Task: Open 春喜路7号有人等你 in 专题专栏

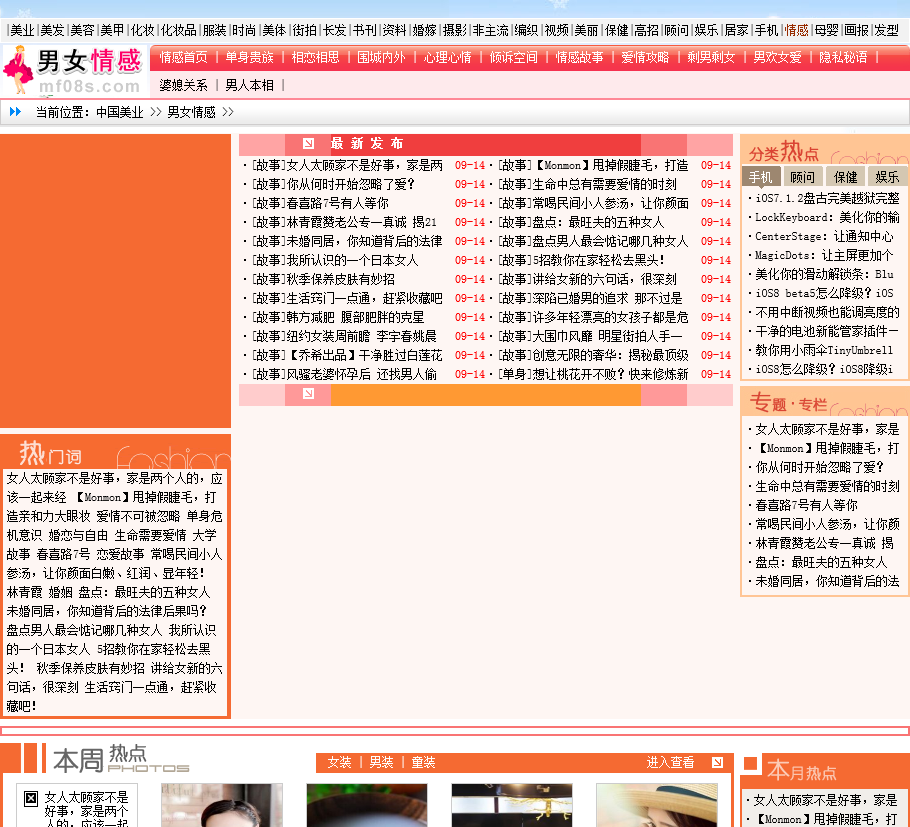Action: (806, 505)
